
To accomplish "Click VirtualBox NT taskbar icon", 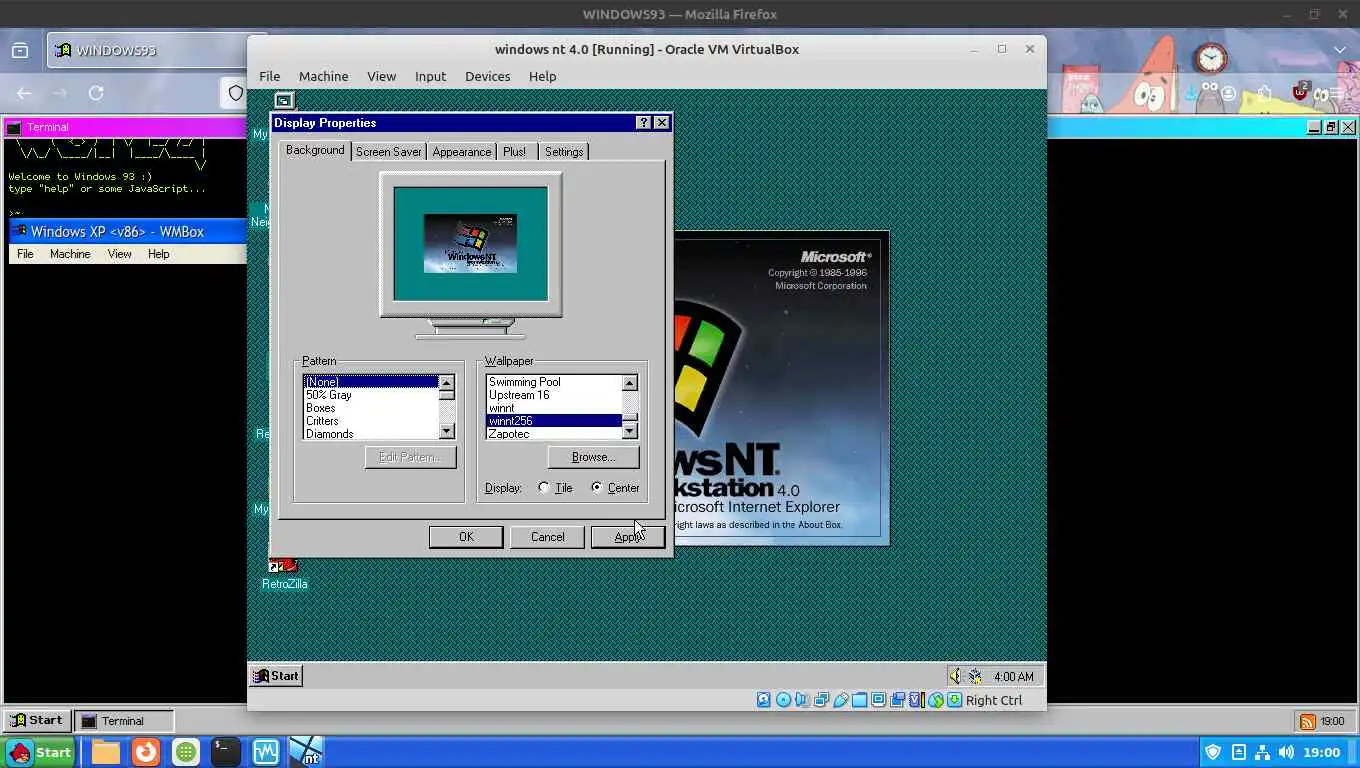I will pyautogui.click(x=306, y=752).
